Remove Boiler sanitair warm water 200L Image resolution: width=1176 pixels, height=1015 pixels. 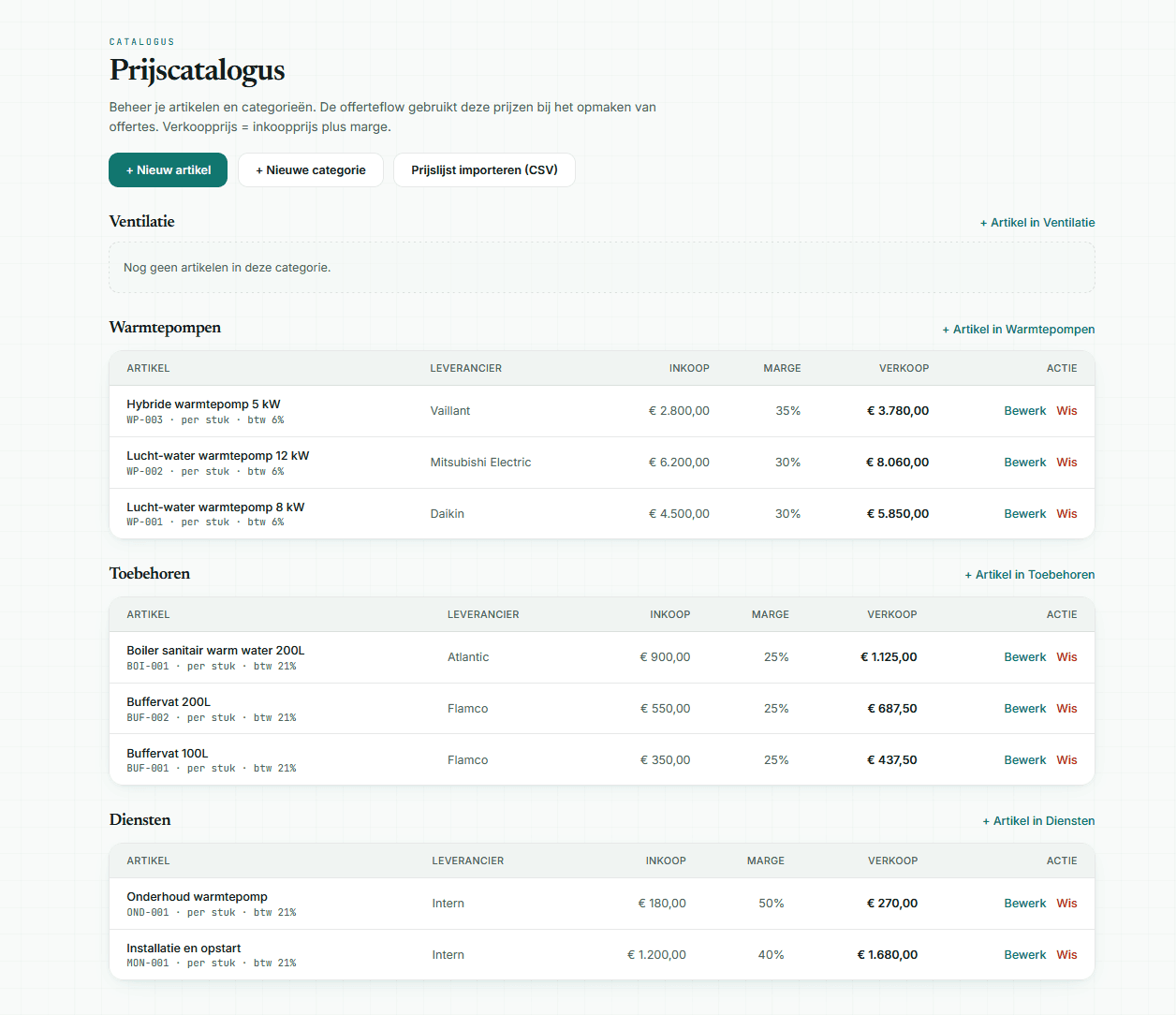coord(1067,657)
